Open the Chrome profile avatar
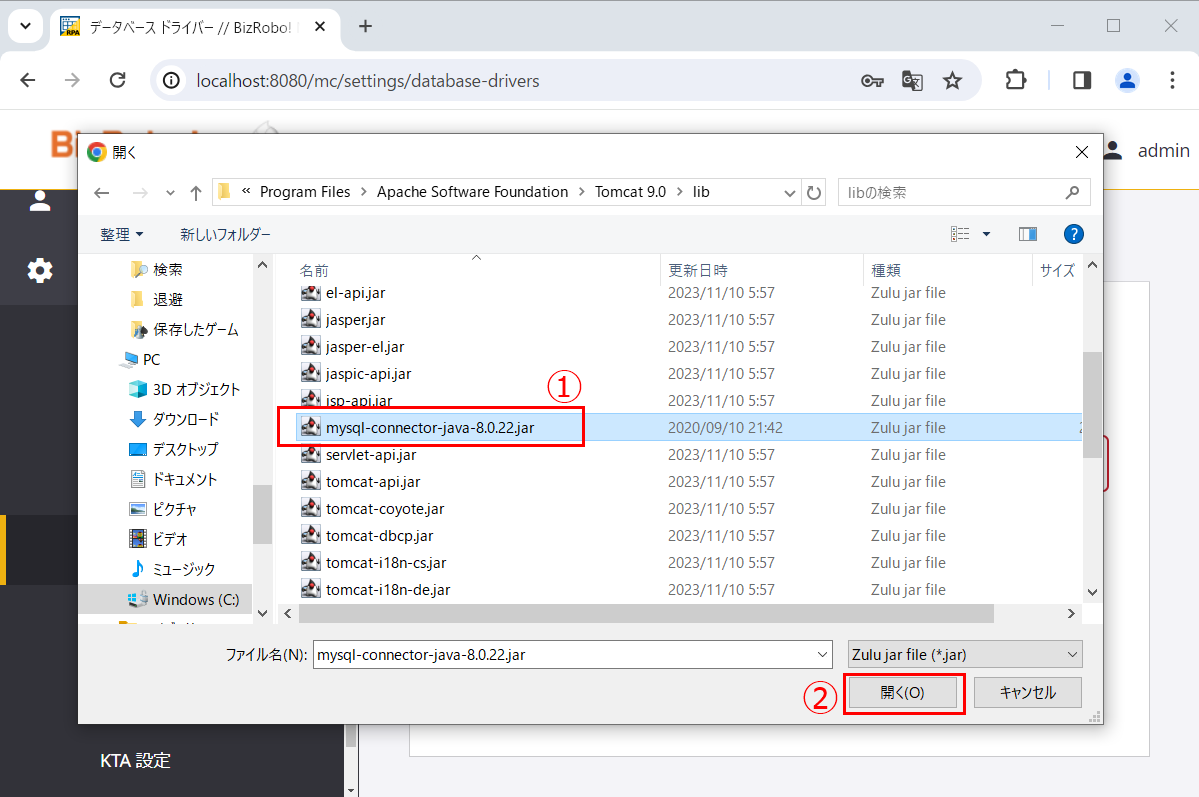1199x797 pixels. click(x=1127, y=80)
